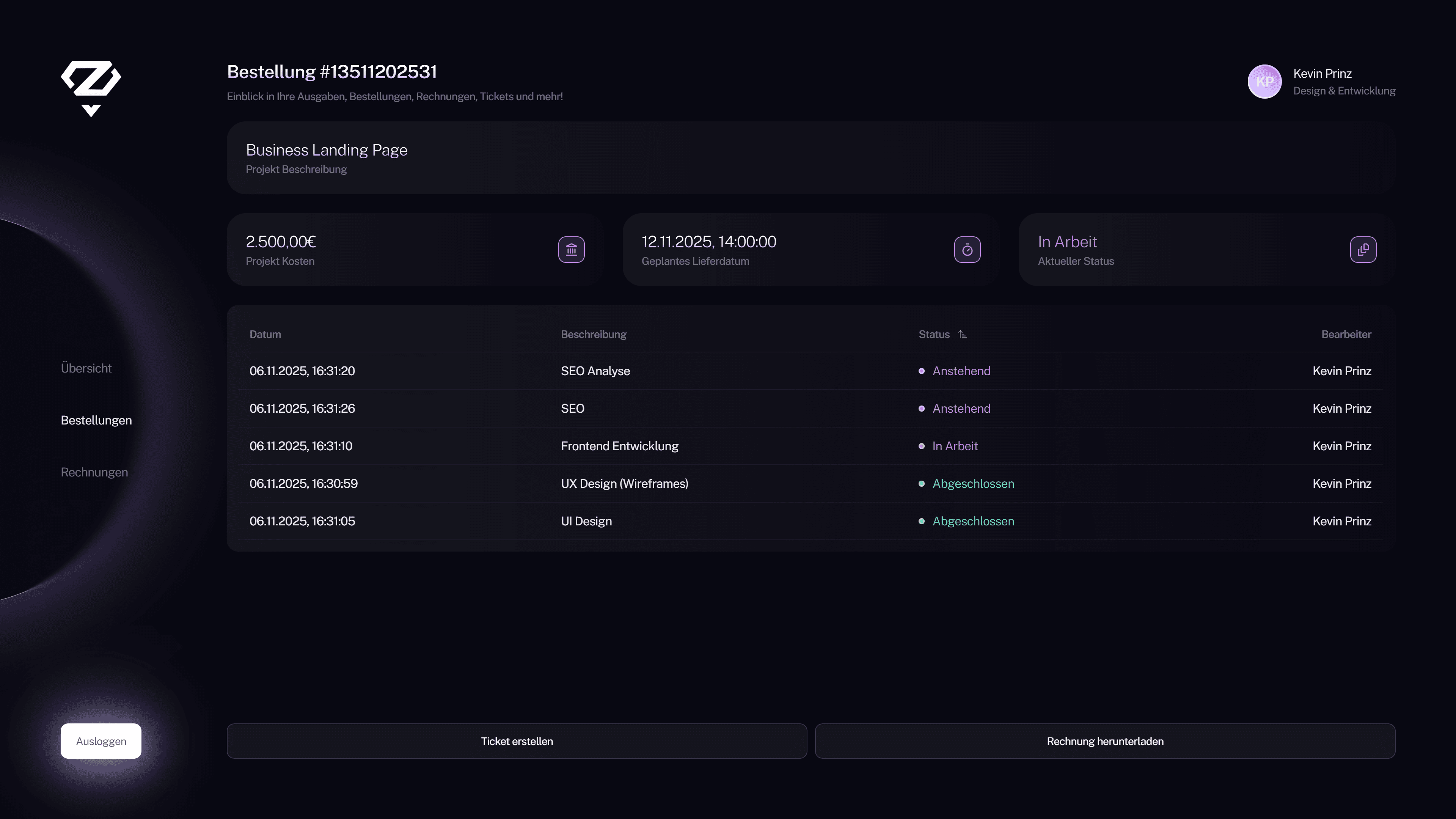This screenshot has width=1456, height=819.
Task: Sort by the Beschreibung column header
Action: 593,335
